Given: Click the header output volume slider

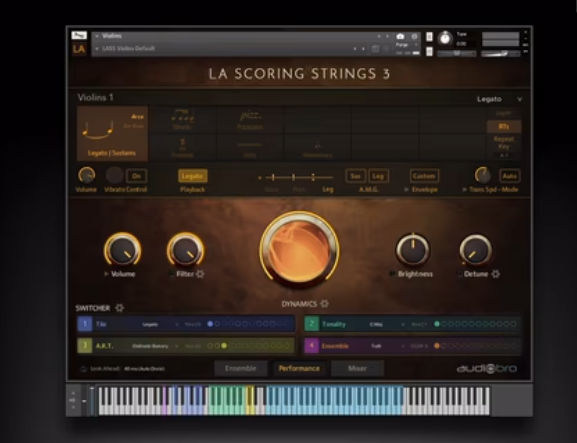Looking at the screenshot, I should [x=500, y=54].
